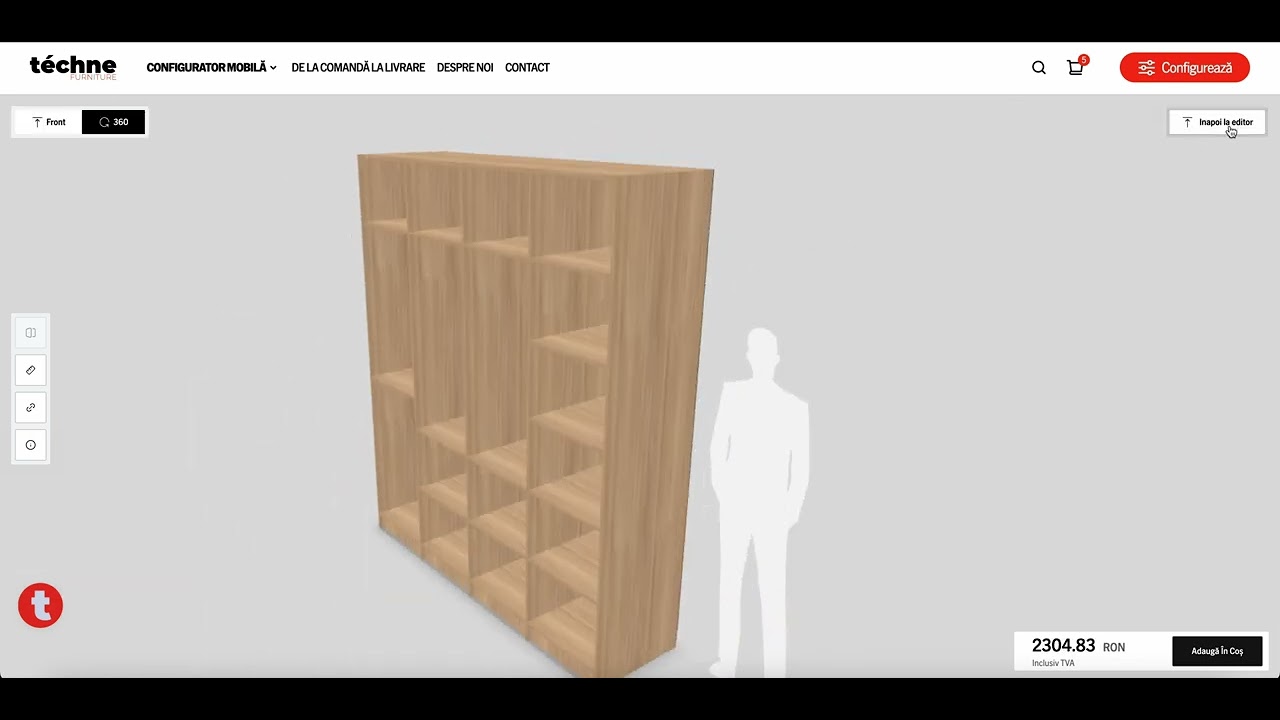Screen dimensions: 1280x720
Task: Open the shopping cart icon
Action: pyautogui.click(x=1075, y=68)
